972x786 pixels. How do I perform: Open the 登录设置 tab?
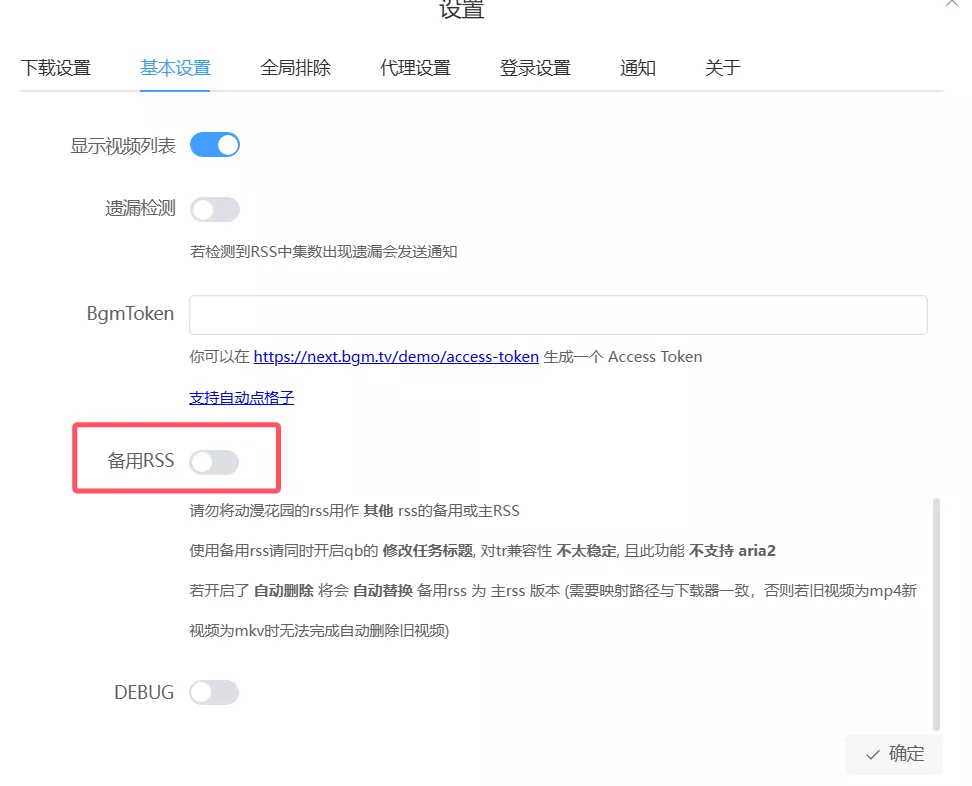pyautogui.click(x=535, y=68)
